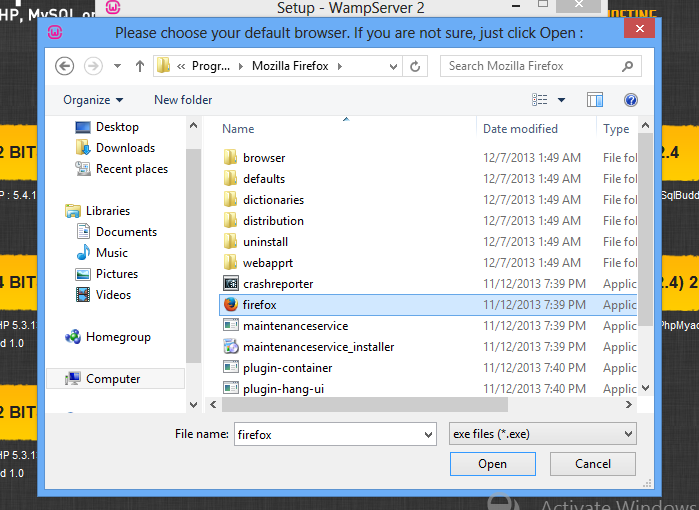This screenshot has width=699, height=510.
Task: Sort by Name column header
Action: pos(238,129)
